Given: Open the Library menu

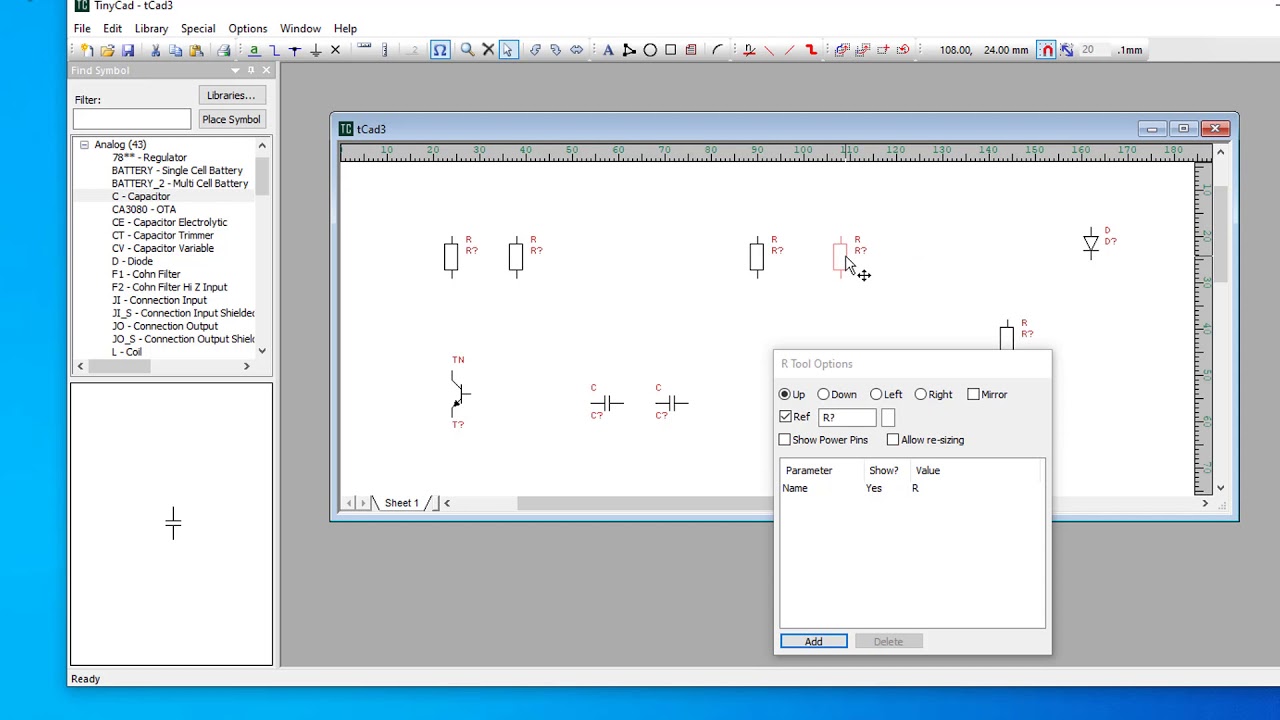Looking at the screenshot, I should pos(151,29).
